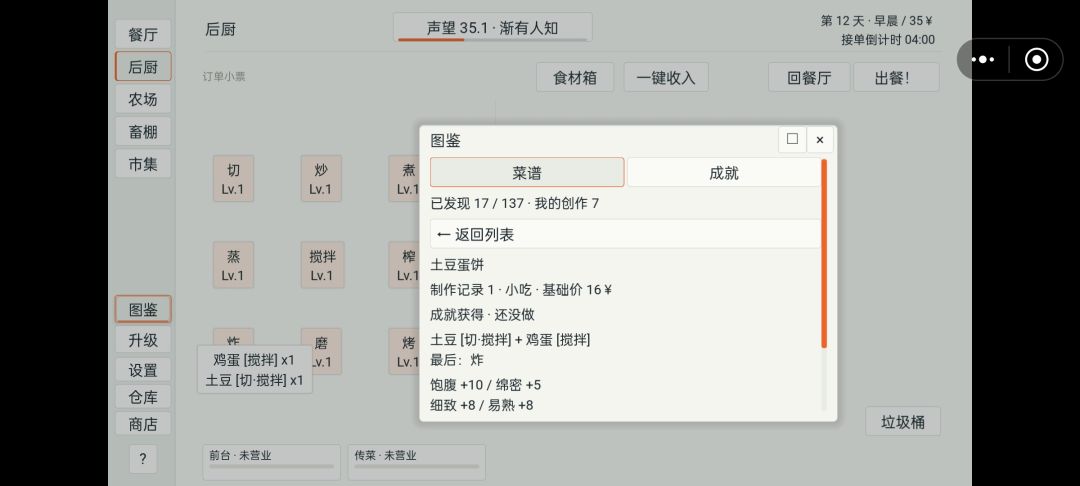The image size is (1080, 486).
Task: Click the 垃圾桶 trash bin
Action: (x=903, y=421)
